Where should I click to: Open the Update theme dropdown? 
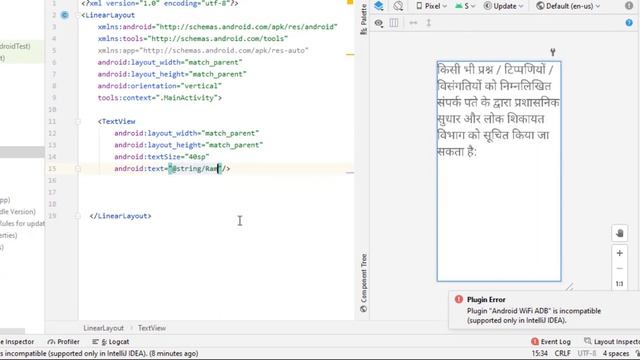tap(503, 6)
